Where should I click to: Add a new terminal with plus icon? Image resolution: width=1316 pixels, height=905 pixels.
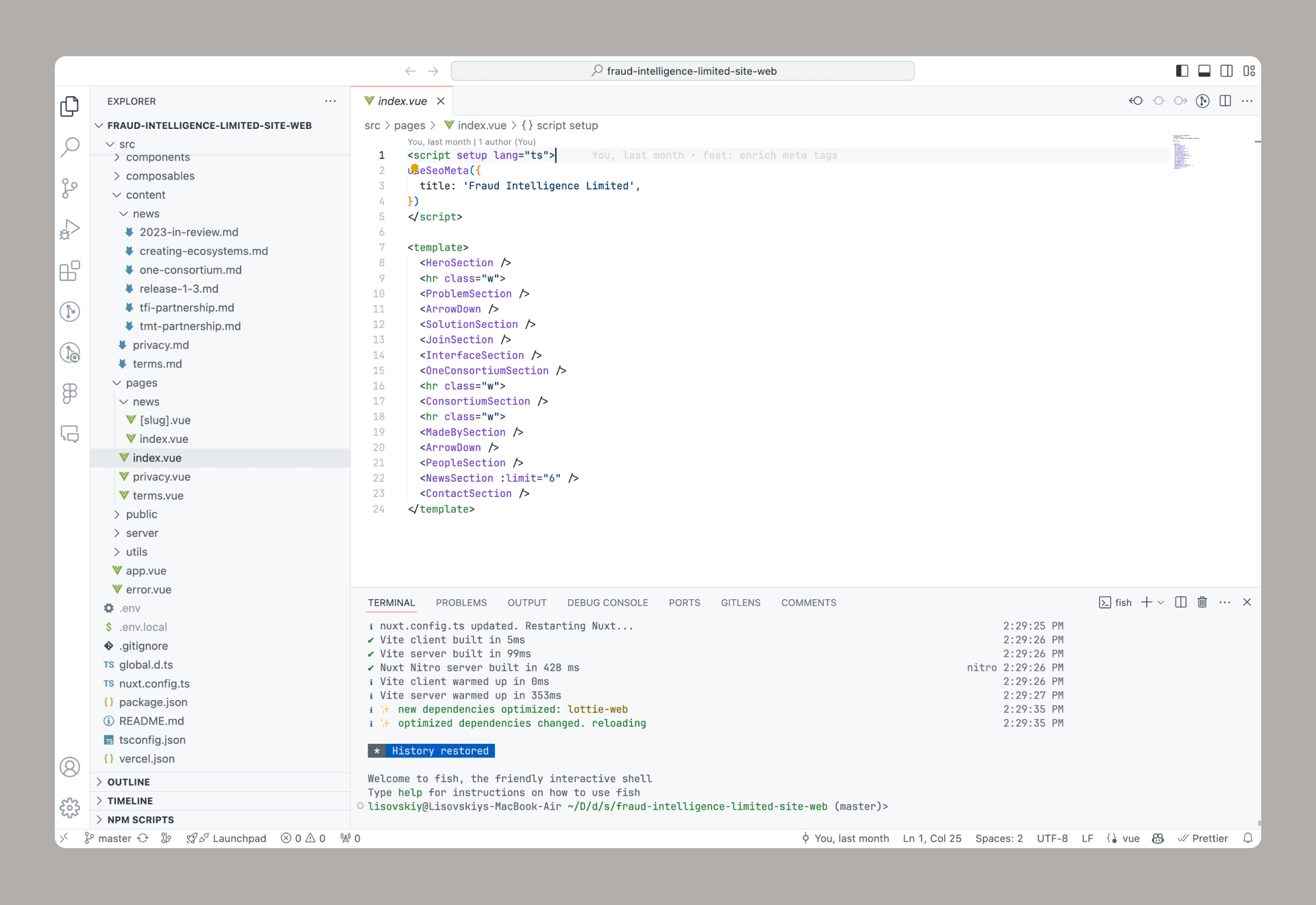point(1146,602)
